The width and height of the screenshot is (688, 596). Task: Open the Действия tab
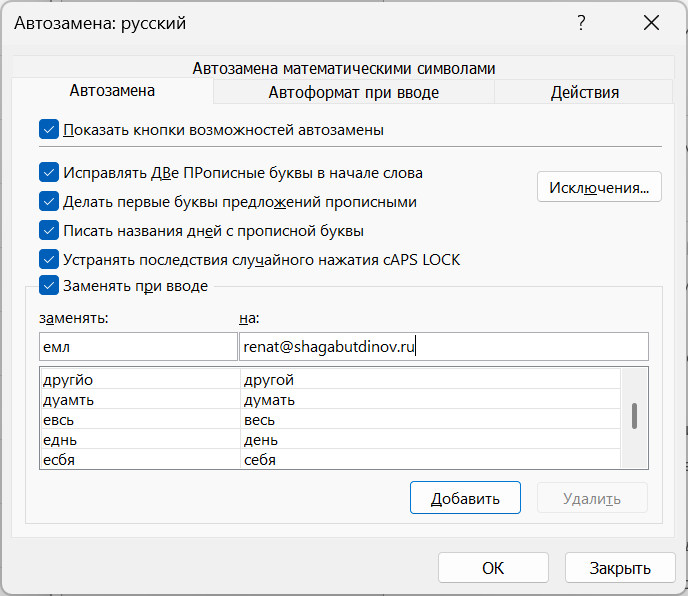(x=584, y=92)
